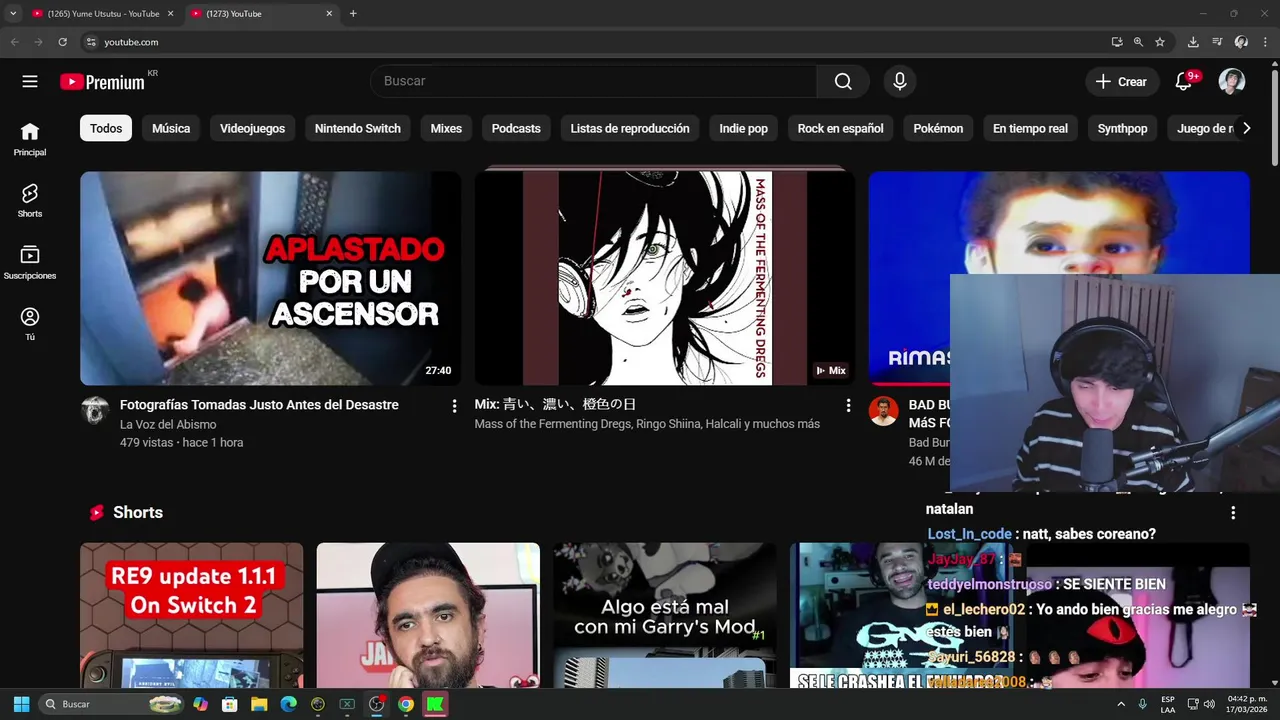Click the Bad Bunny channel avatar
Image resolution: width=1280 pixels, height=720 pixels.
coord(883,410)
